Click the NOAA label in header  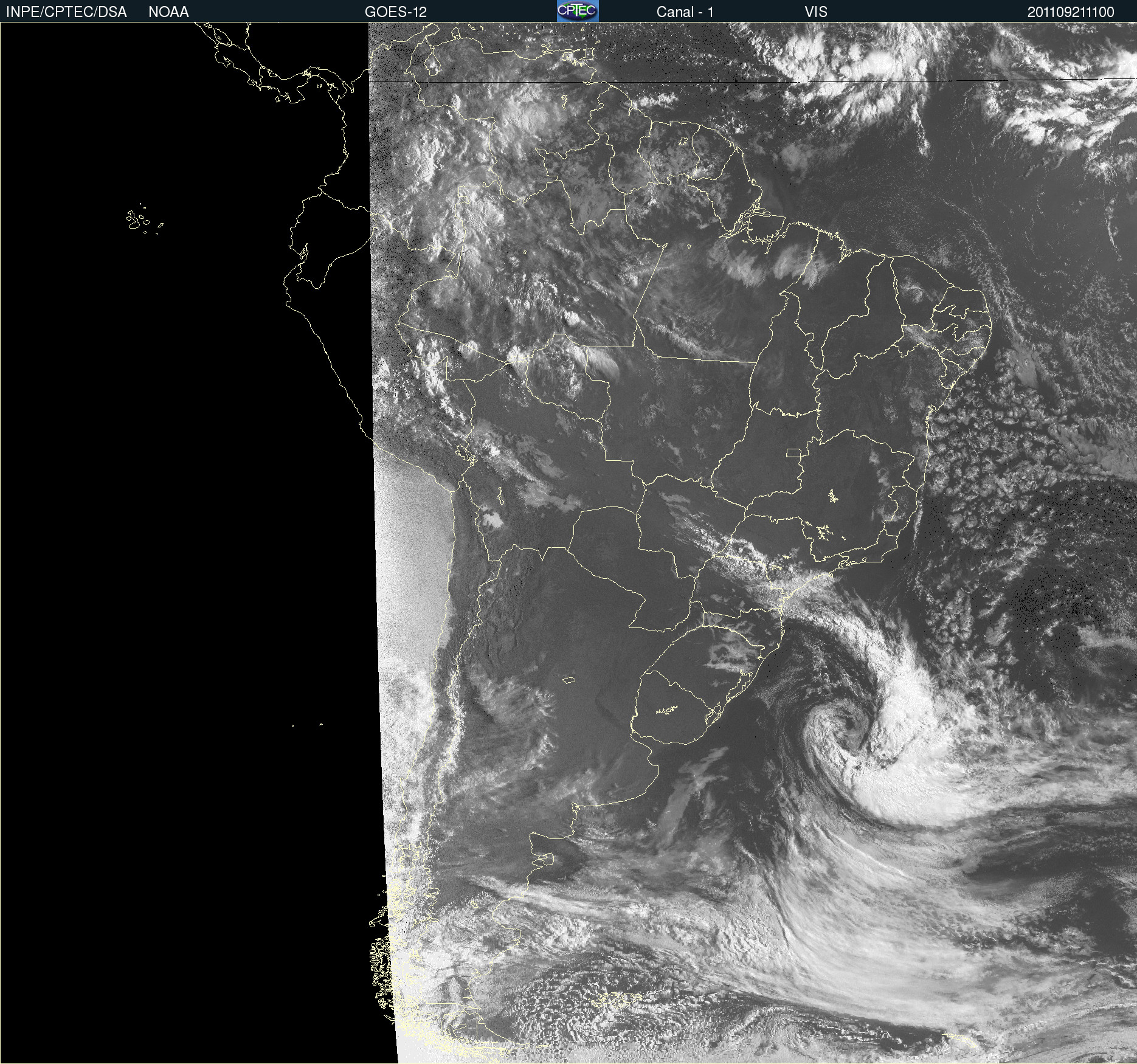[x=168, y=12]
